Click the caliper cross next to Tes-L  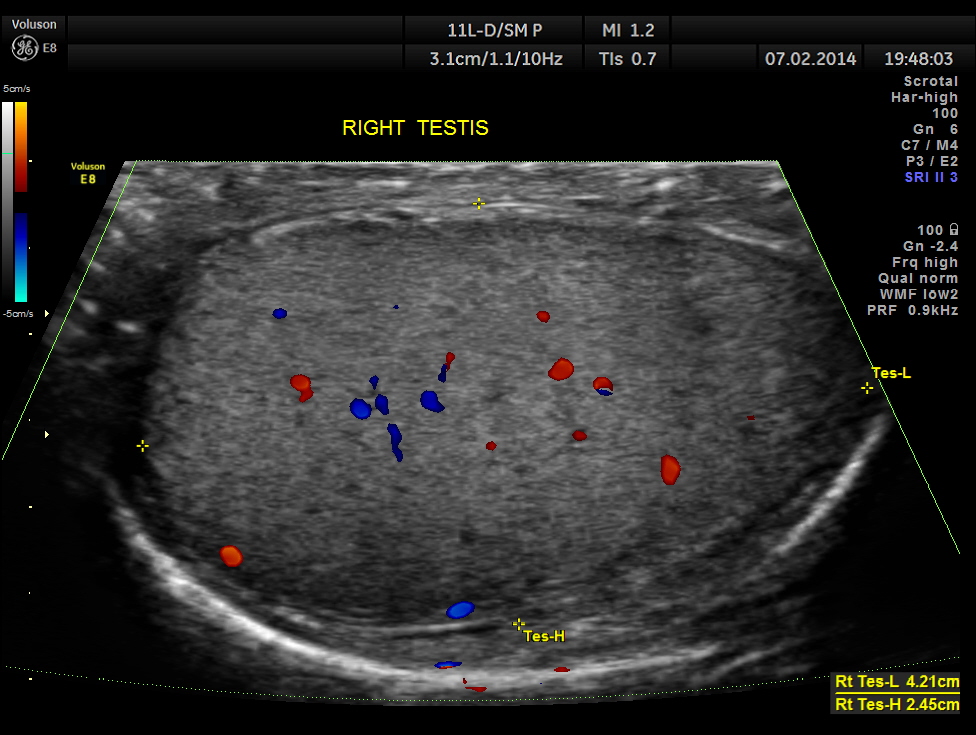(x=867, y=388)
